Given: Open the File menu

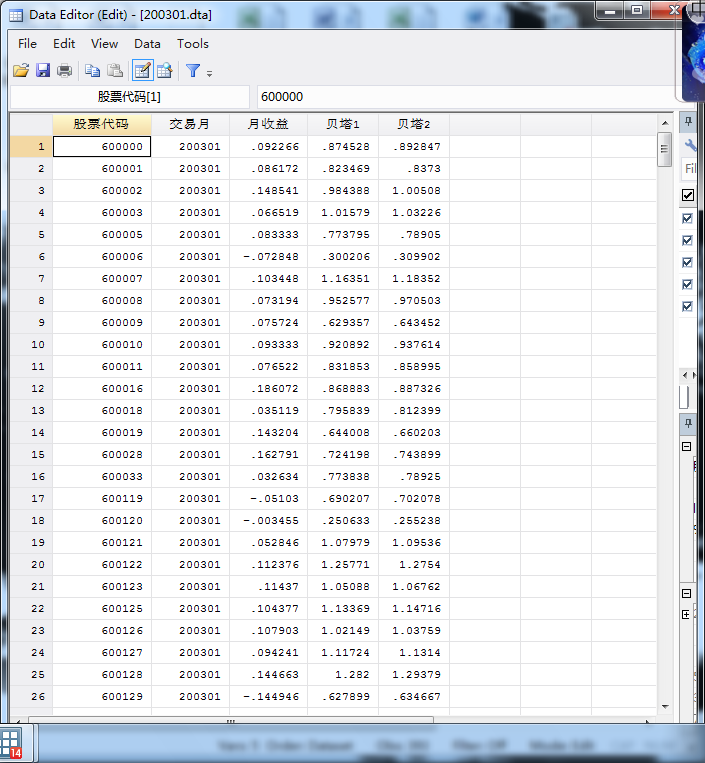Looking at the screenshot, I should tap(27, 44).
